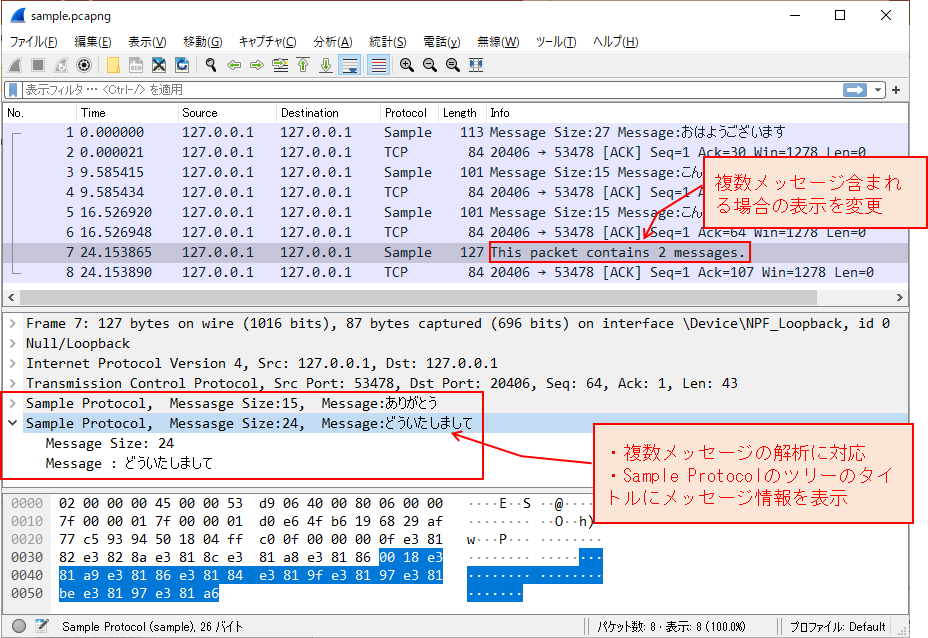
Task: Expand the Frame 7 tree item
Action: pyautogui.click(x=12, y=324)
